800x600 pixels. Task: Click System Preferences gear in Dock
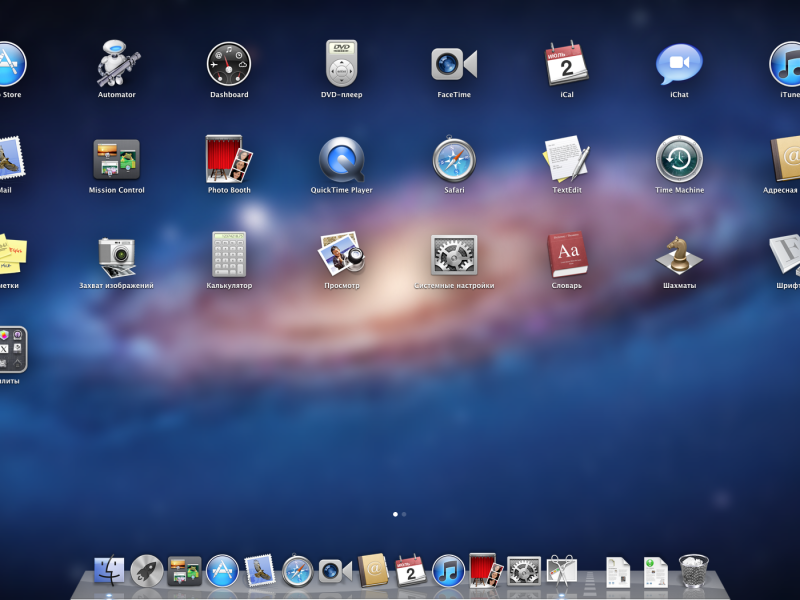[523, 571]
